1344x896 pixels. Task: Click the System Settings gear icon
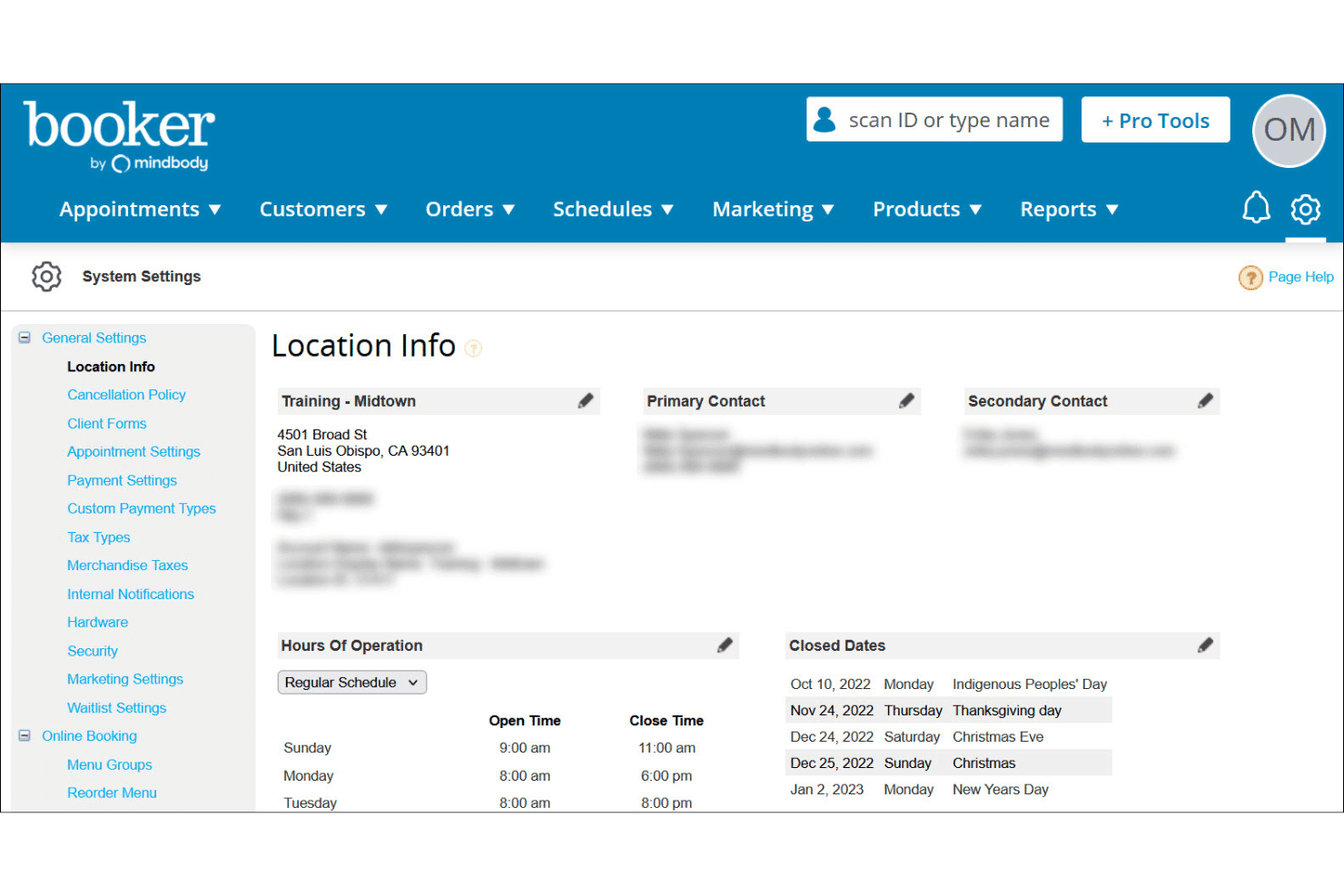pyautogui.click(x=46, y=276)
